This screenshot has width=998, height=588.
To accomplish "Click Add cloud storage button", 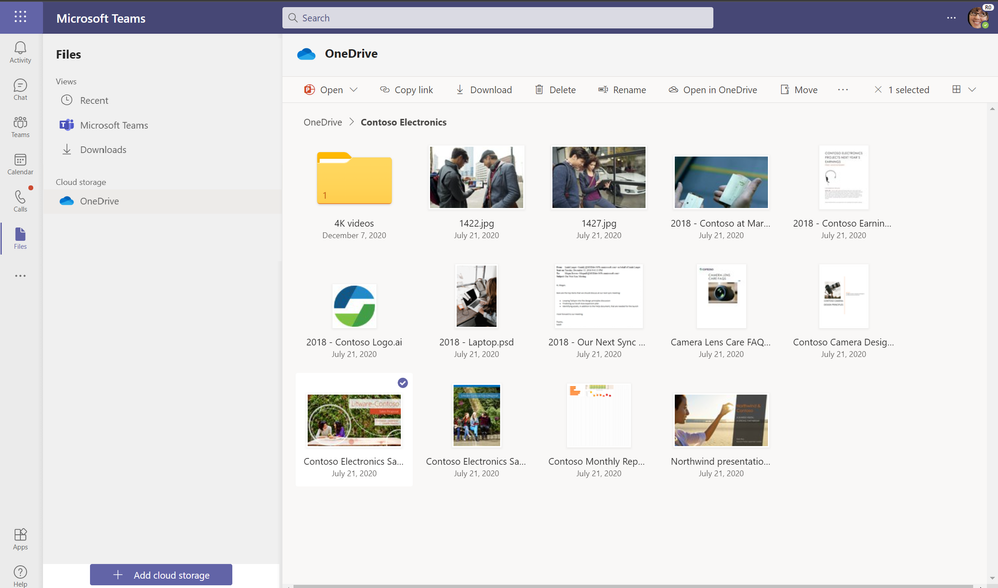I will 161,575.
